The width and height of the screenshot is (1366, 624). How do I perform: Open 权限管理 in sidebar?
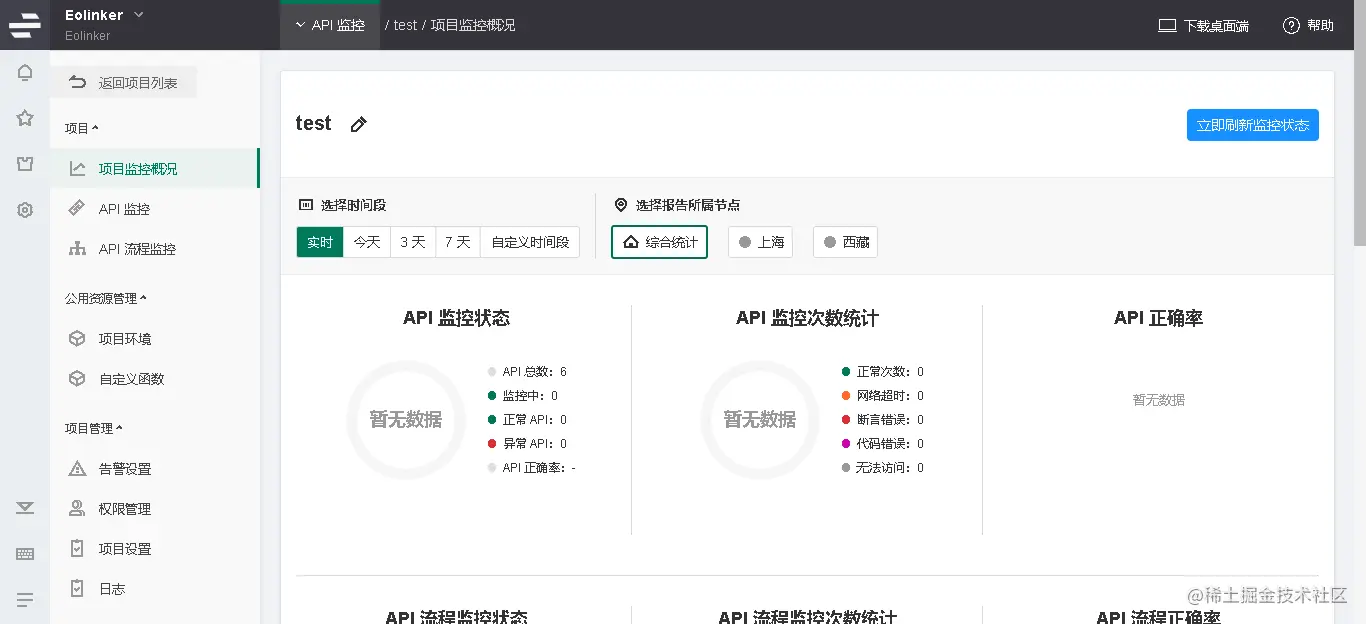tap(155, 508)
